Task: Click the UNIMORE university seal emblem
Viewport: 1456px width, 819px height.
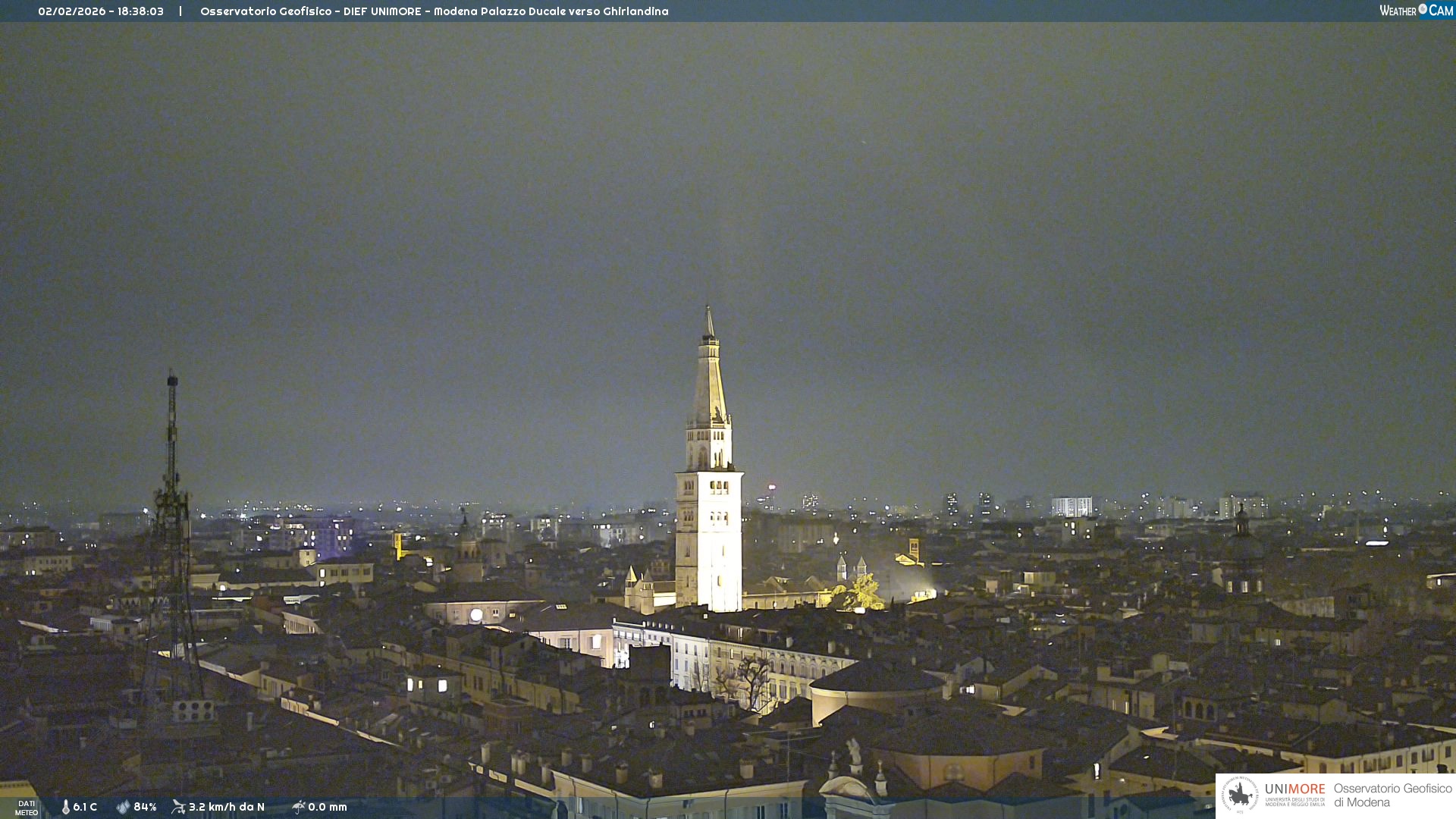Action: (1240, 795)
